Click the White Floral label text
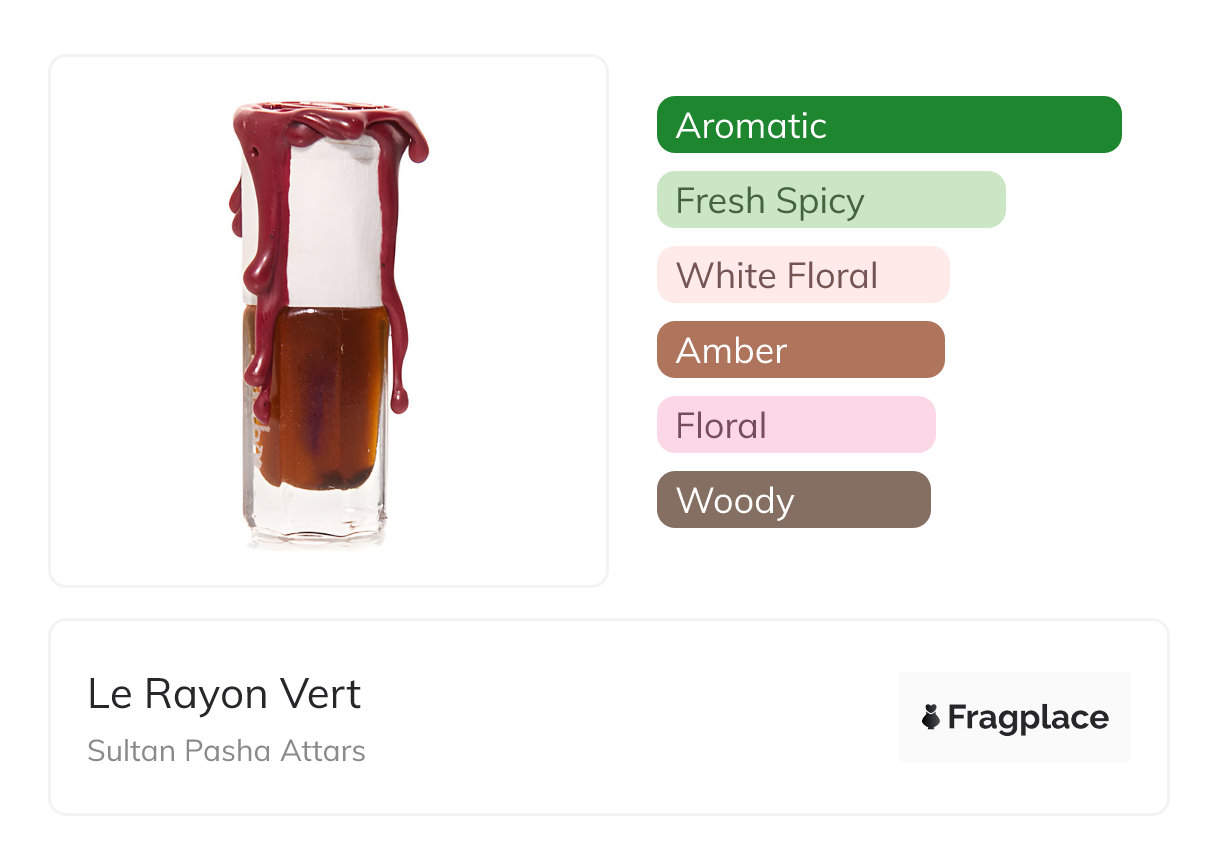 777,275
